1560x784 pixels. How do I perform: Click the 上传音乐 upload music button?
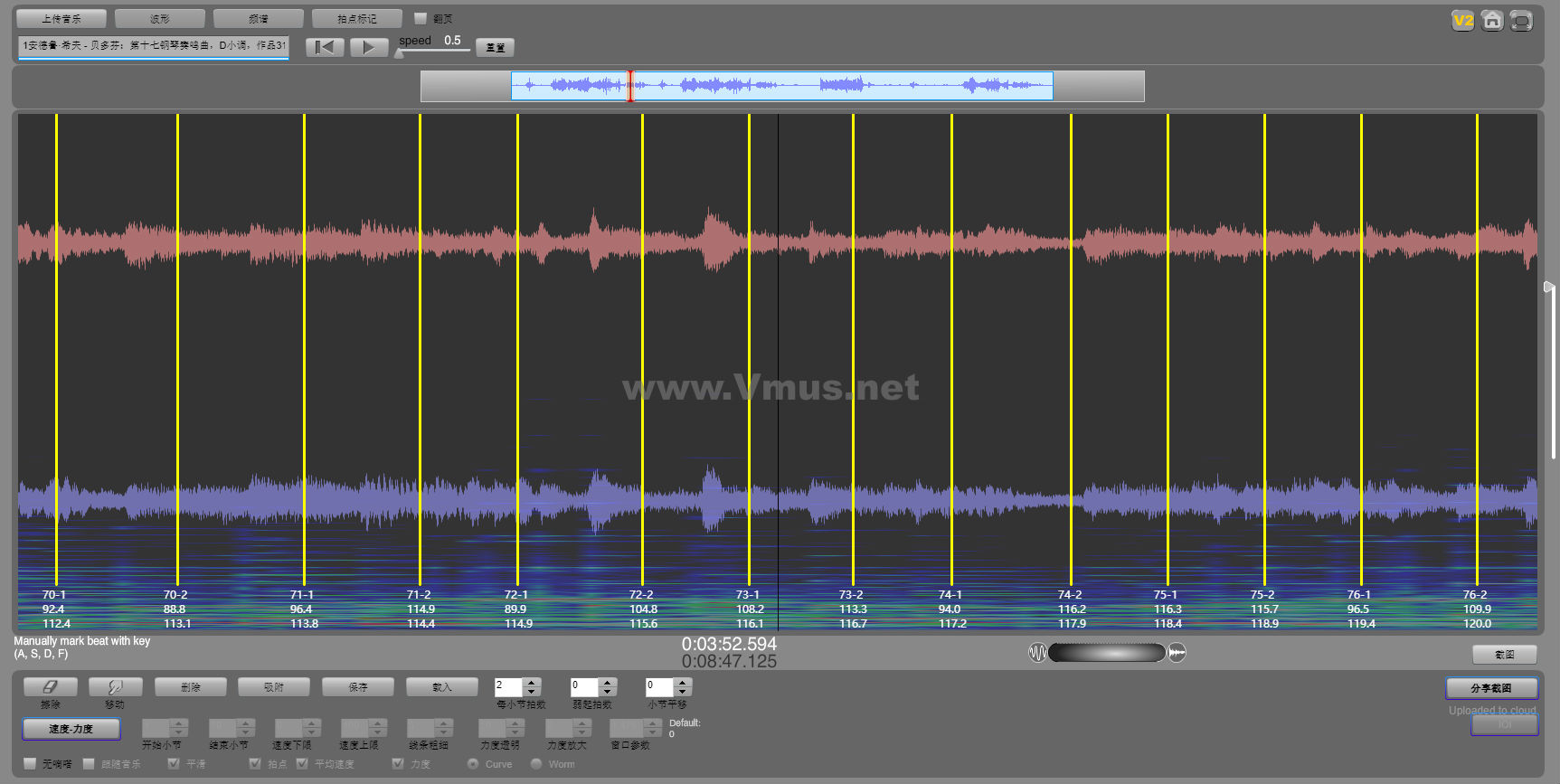pyautogui.click(x=61, y=18)
